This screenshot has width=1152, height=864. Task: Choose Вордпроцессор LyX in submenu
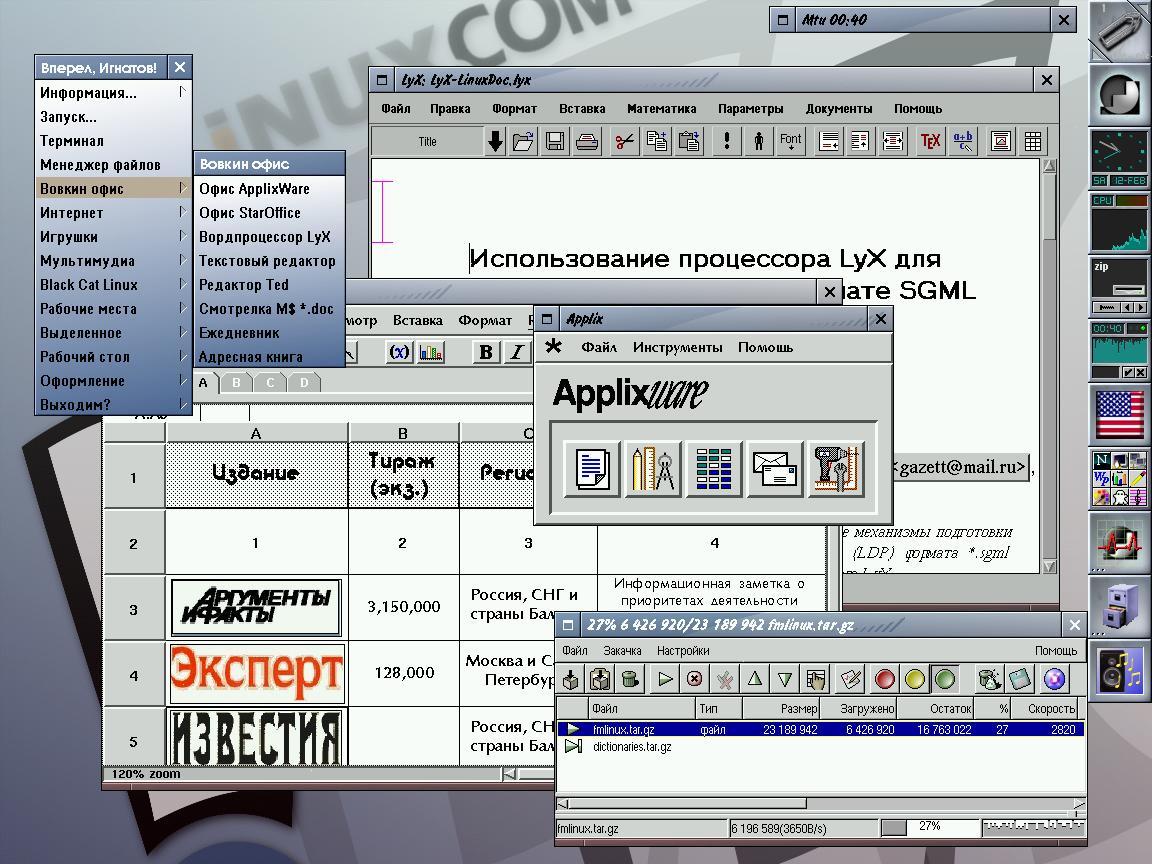[270, 237]
